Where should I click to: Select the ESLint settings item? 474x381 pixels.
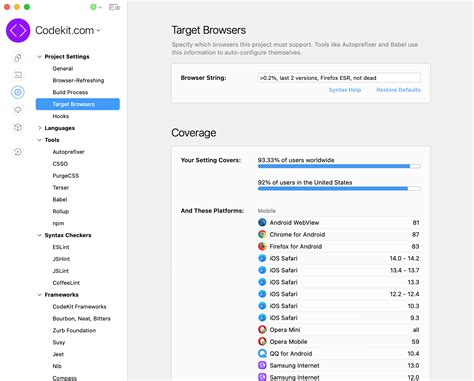click(x=61, y=247)
